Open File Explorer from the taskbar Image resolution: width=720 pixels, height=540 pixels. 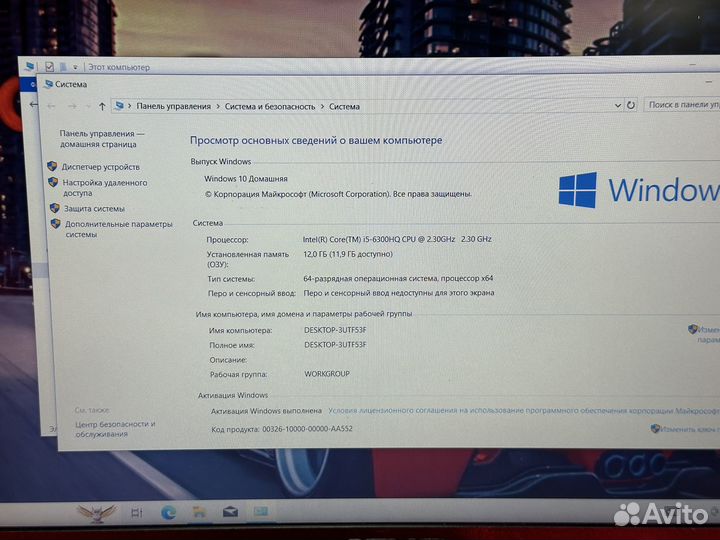point(199,512)
